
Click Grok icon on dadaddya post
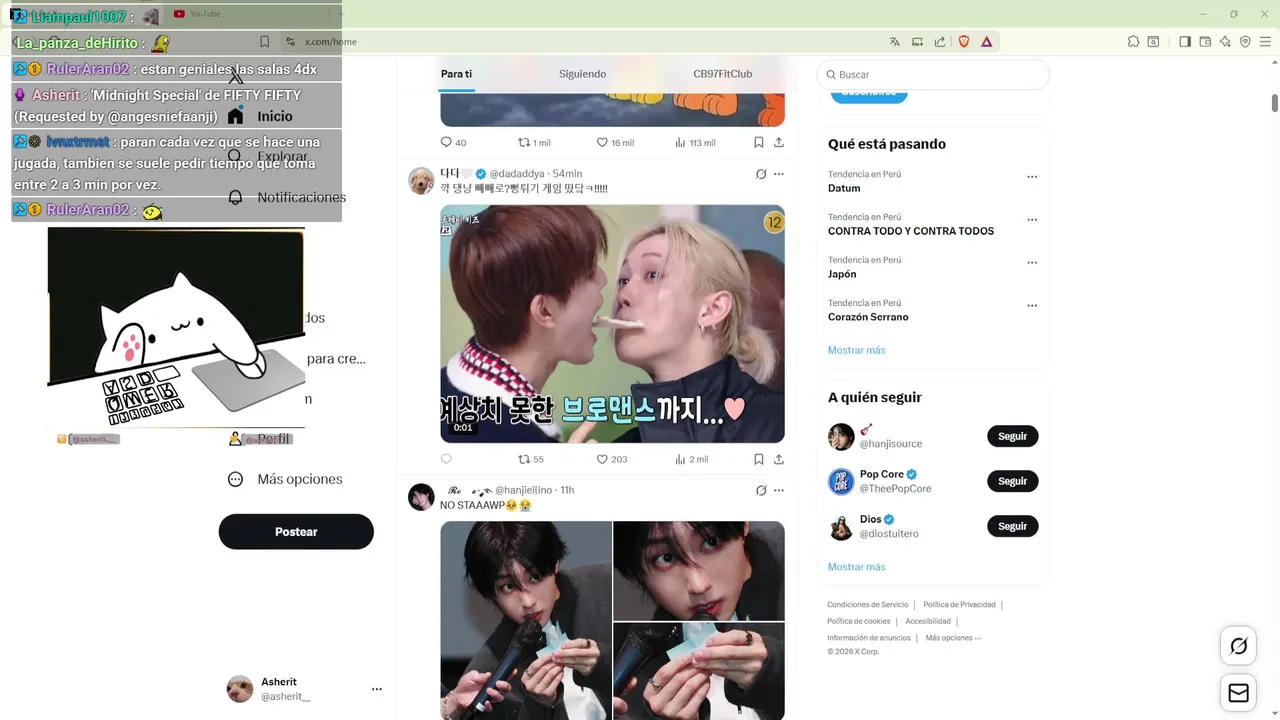(x=761, y=174)
